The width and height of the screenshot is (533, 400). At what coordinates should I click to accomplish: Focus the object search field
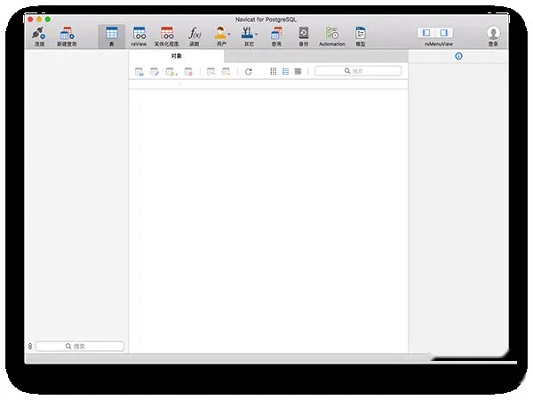(x=358, y=71)
